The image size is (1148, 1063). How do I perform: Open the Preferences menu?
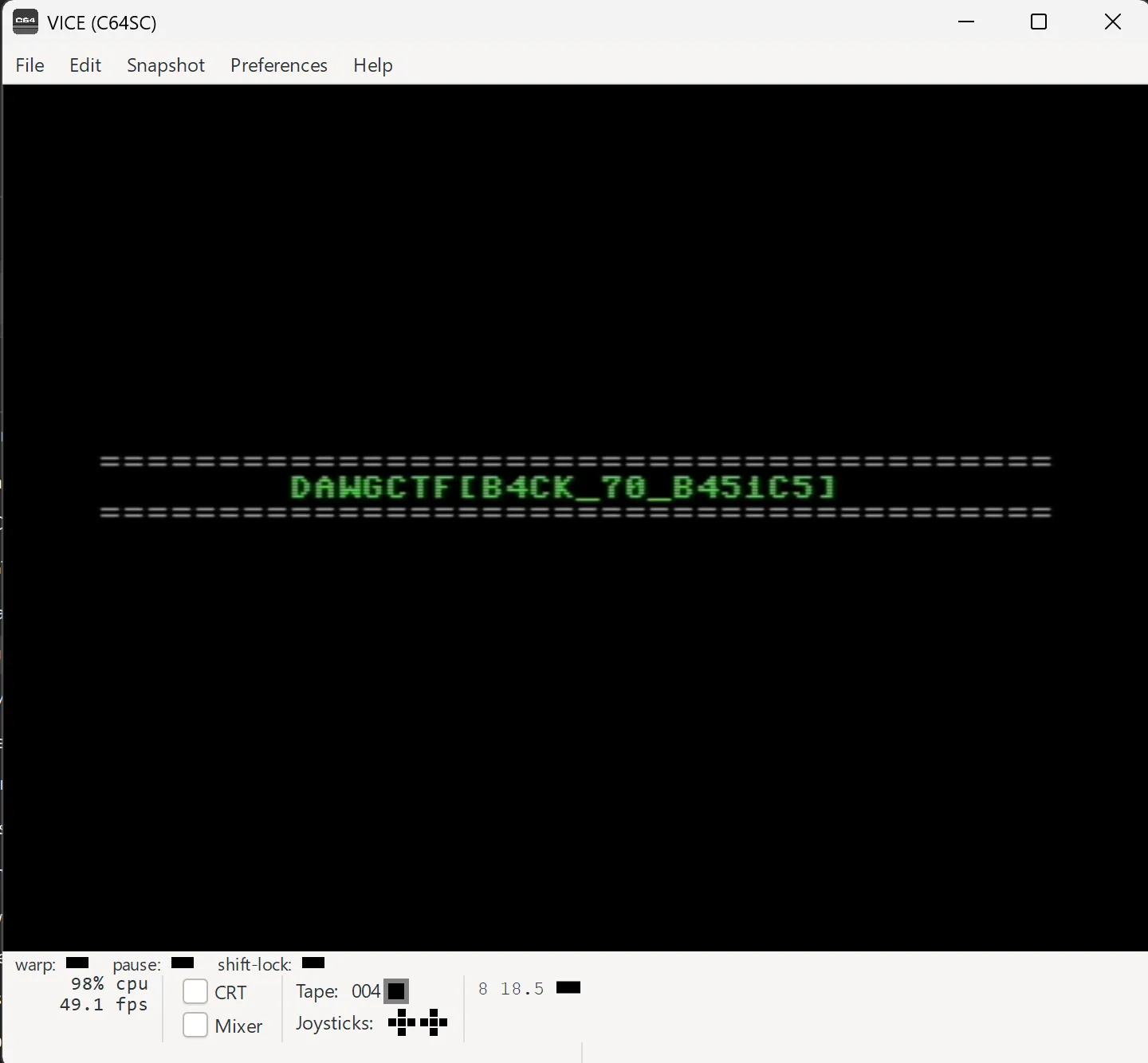click(279, 65)
